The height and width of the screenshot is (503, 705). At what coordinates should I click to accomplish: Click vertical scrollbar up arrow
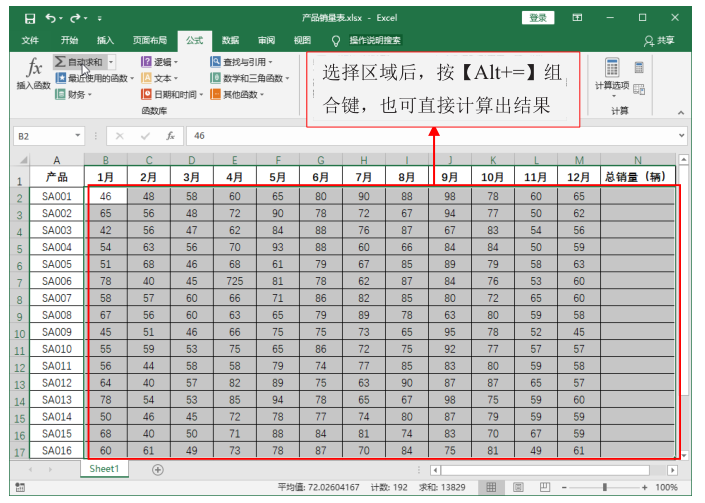coord(683,159)
